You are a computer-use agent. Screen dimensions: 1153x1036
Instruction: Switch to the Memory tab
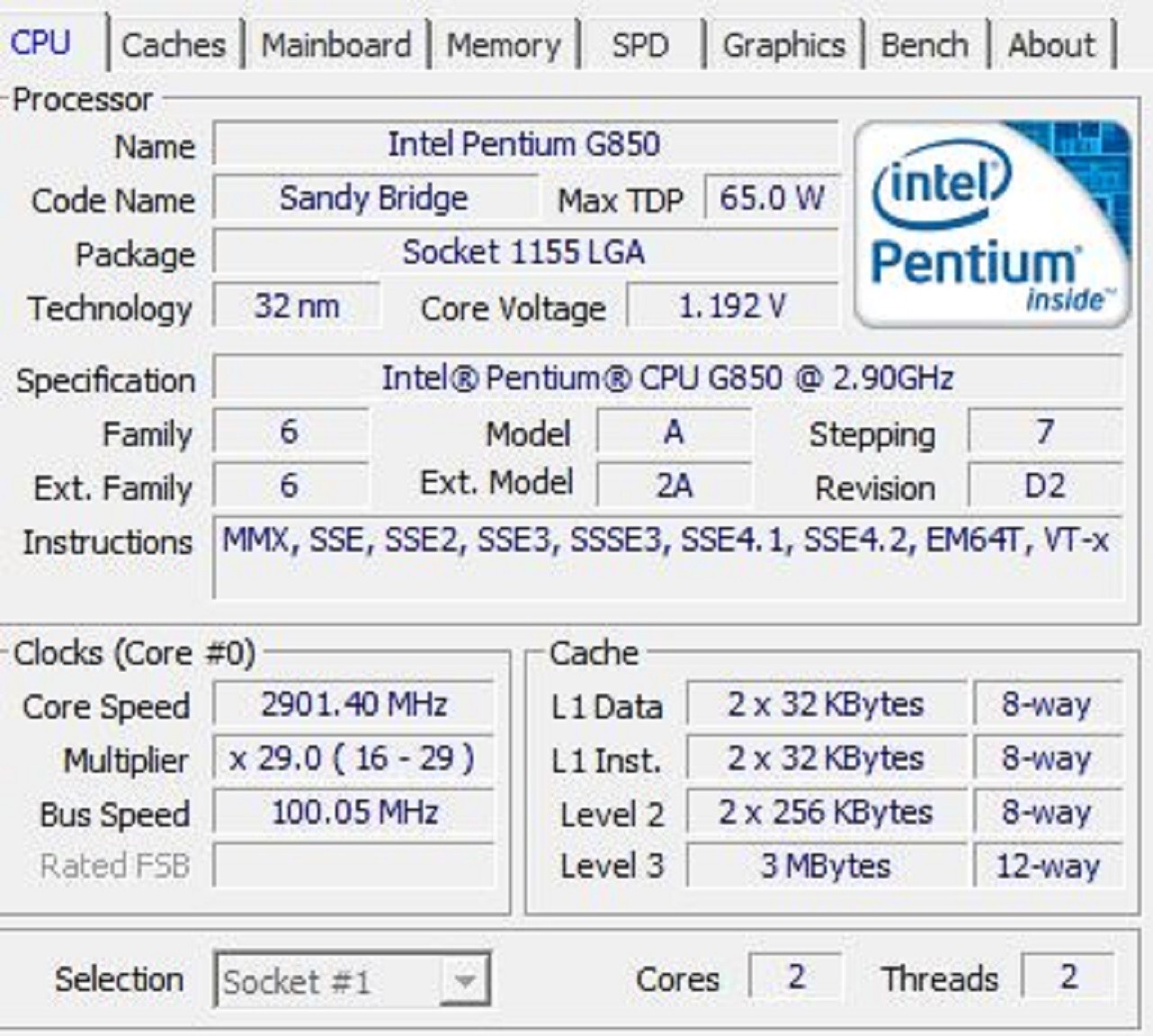pos(504,45)
